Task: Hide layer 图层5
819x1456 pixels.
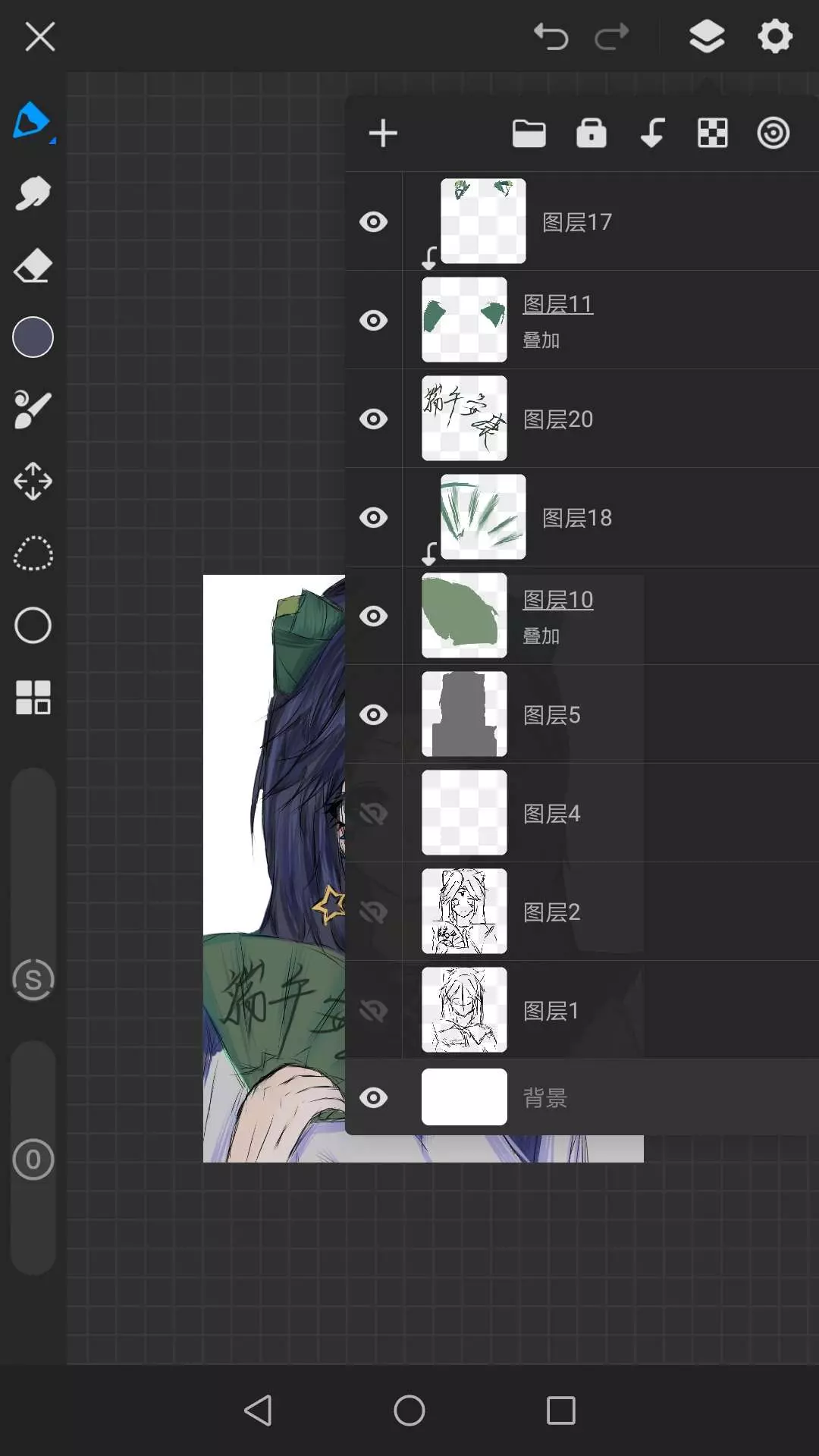Action: (x=373, y=714)
